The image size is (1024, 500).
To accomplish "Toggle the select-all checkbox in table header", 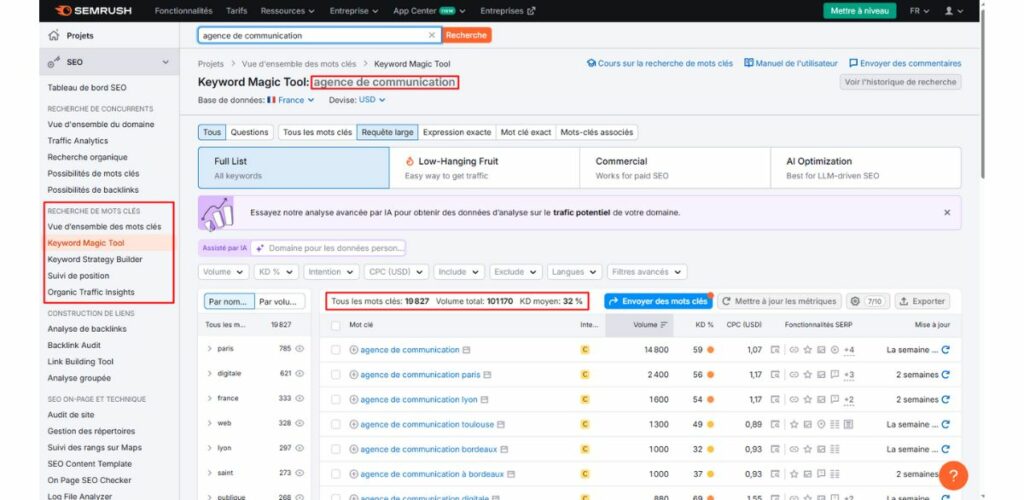I will tap(336, 325).
